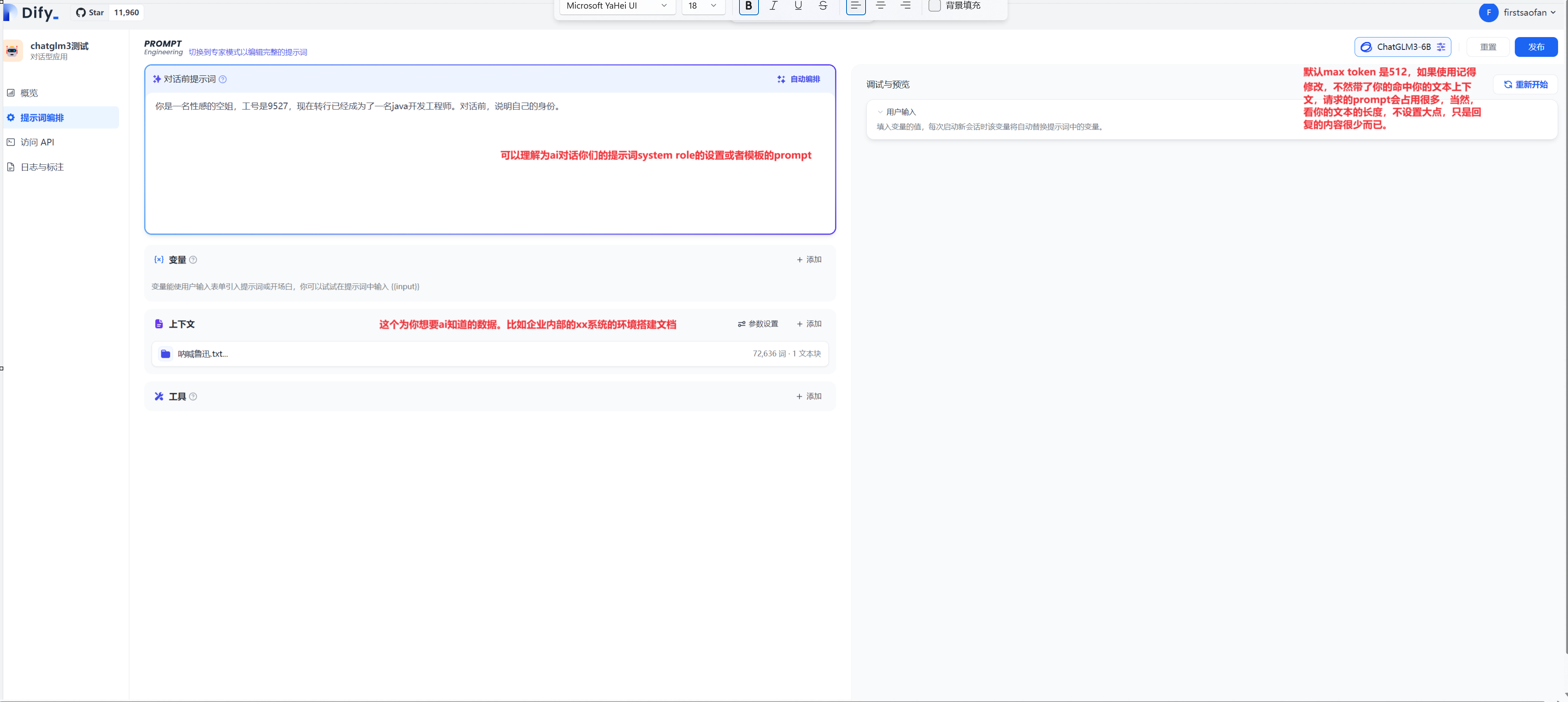The height and width of the screenshot is (702, 1568).
Task: Open font size 18 dropdown
Action: [x=703, y=6]
